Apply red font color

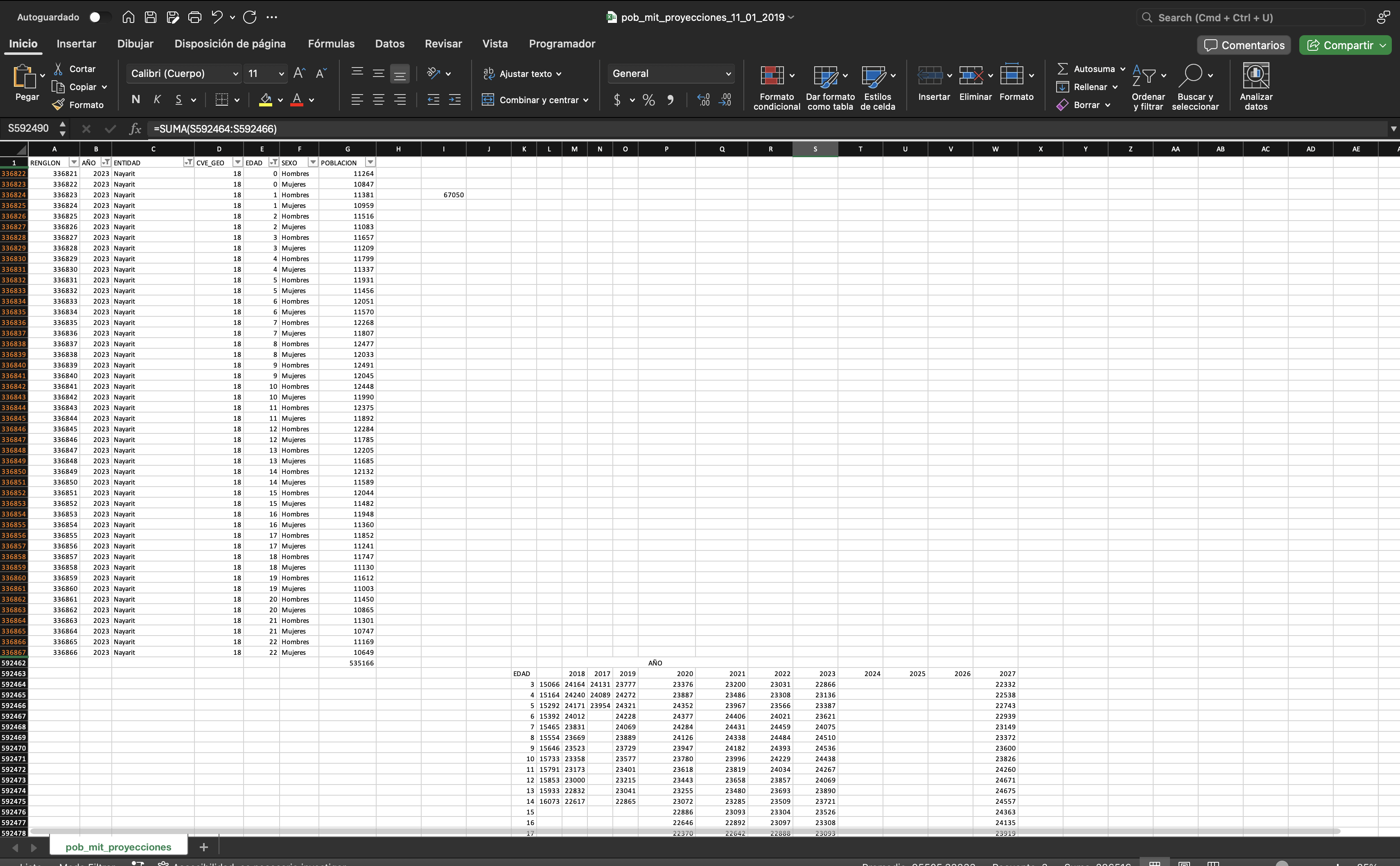point(297,100)
